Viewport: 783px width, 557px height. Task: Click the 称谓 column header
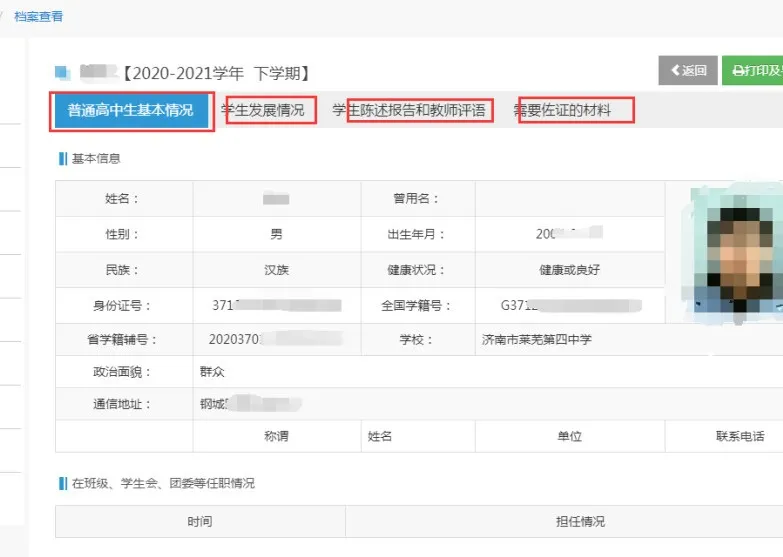277,436
